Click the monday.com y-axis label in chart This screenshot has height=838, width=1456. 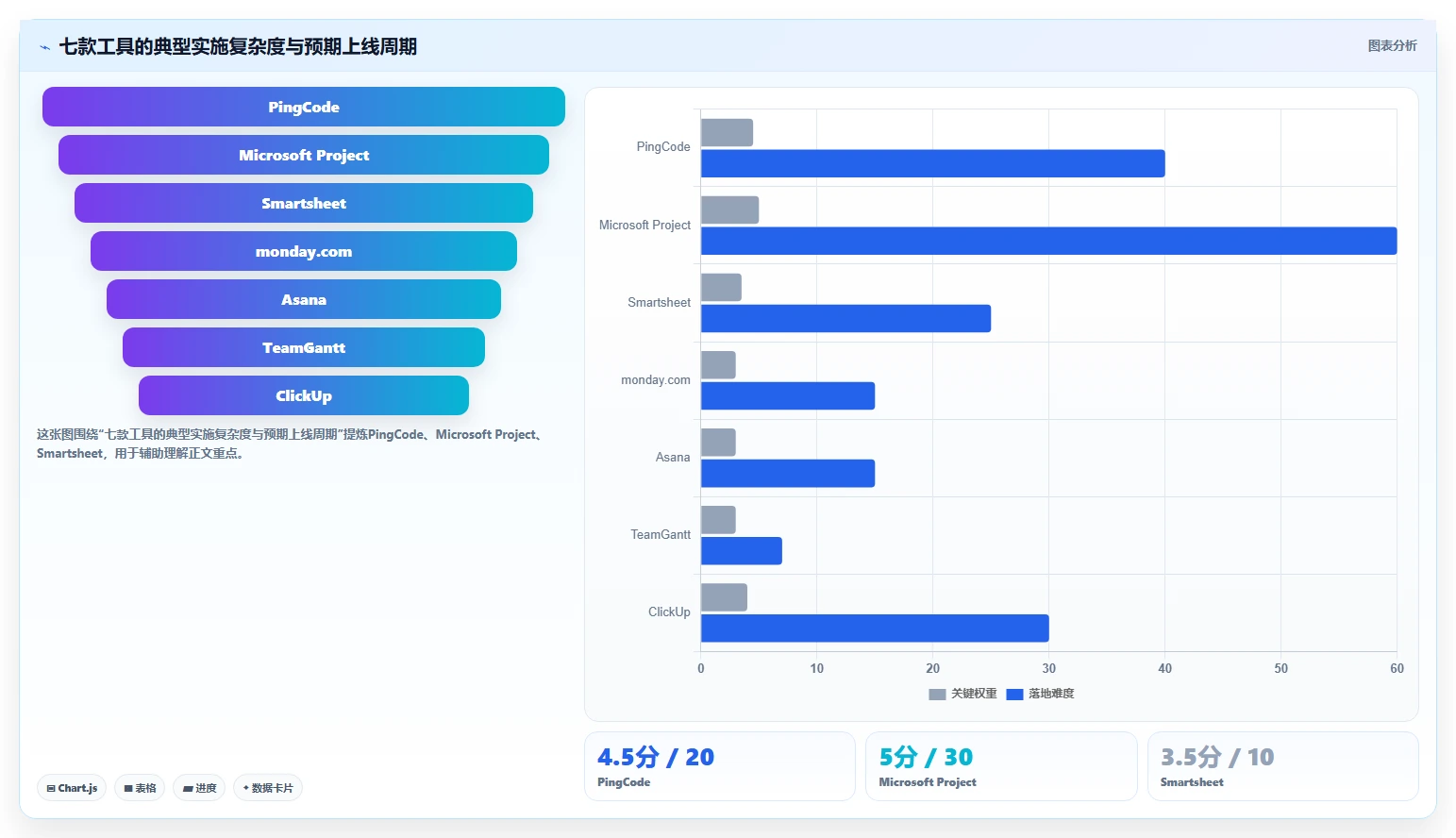tap(656, 380)
